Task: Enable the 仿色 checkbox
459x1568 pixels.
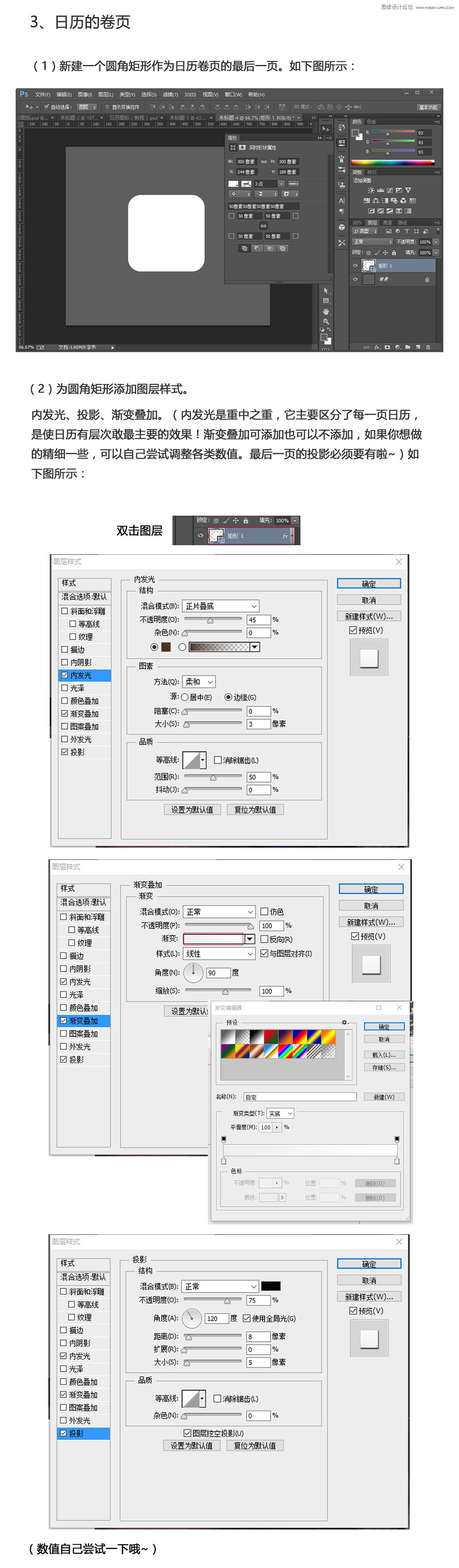Action: (264, 911)
